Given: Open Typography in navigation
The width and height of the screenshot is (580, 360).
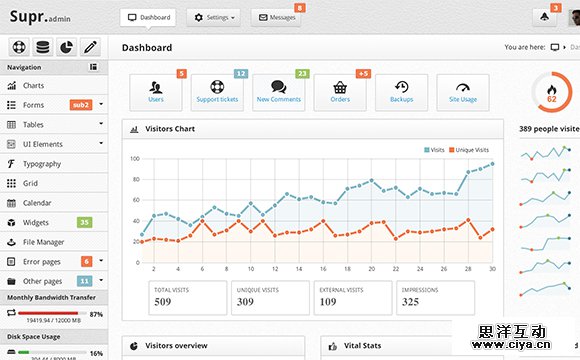Looking at the screenshot, I should tap(54, 164).
